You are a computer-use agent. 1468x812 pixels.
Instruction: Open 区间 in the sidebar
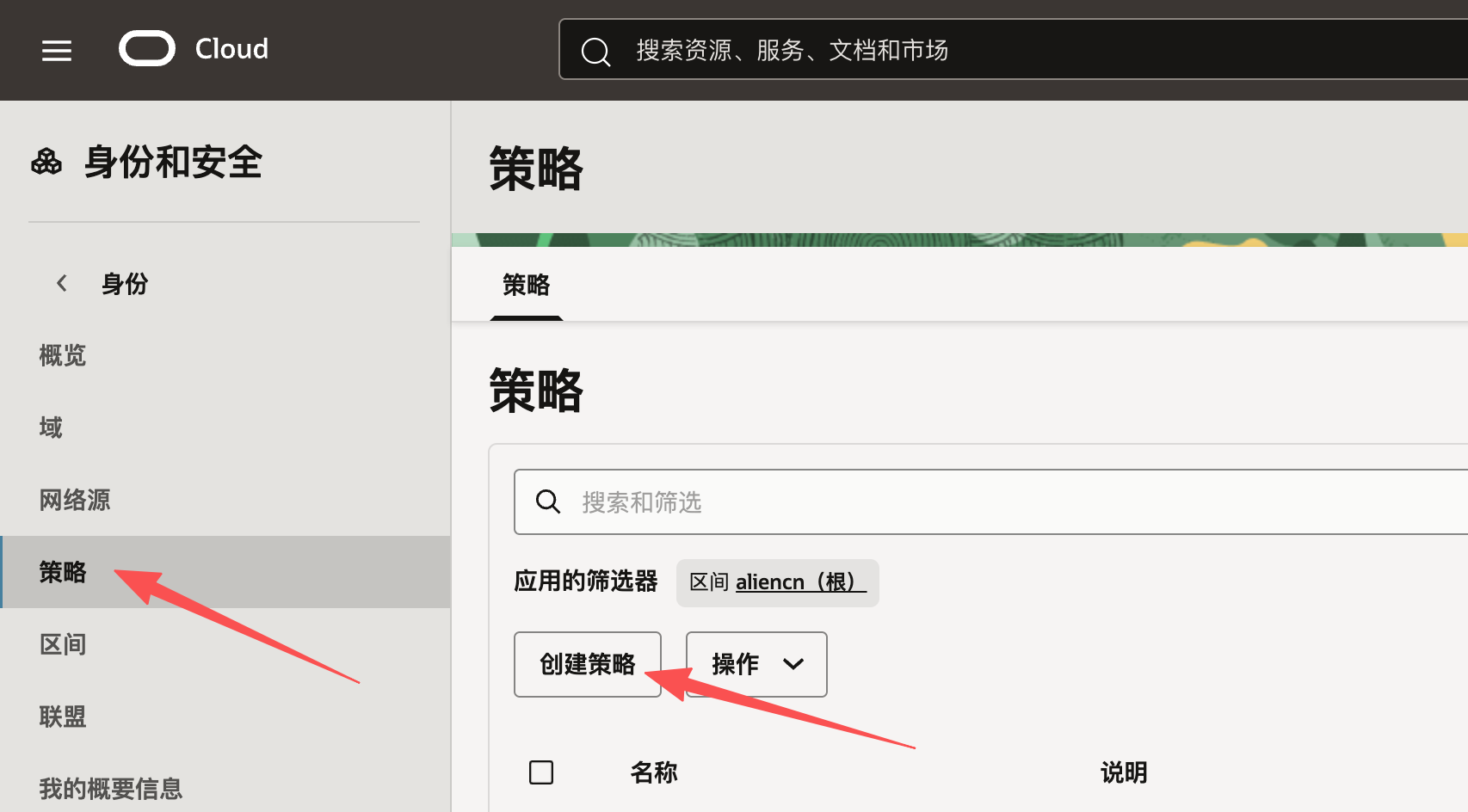[x=63, y=644]
